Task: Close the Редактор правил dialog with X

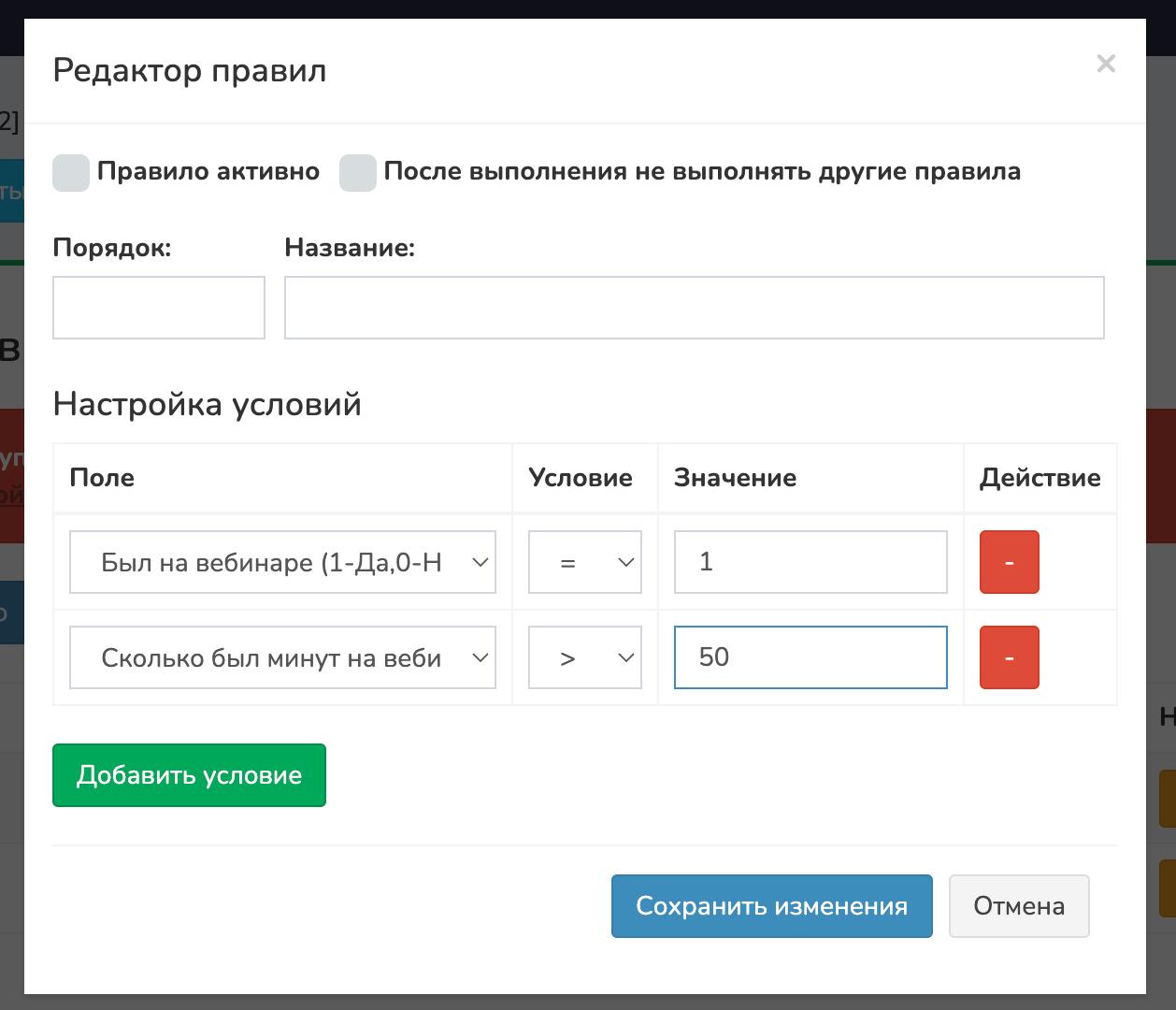Action: 1106,64
